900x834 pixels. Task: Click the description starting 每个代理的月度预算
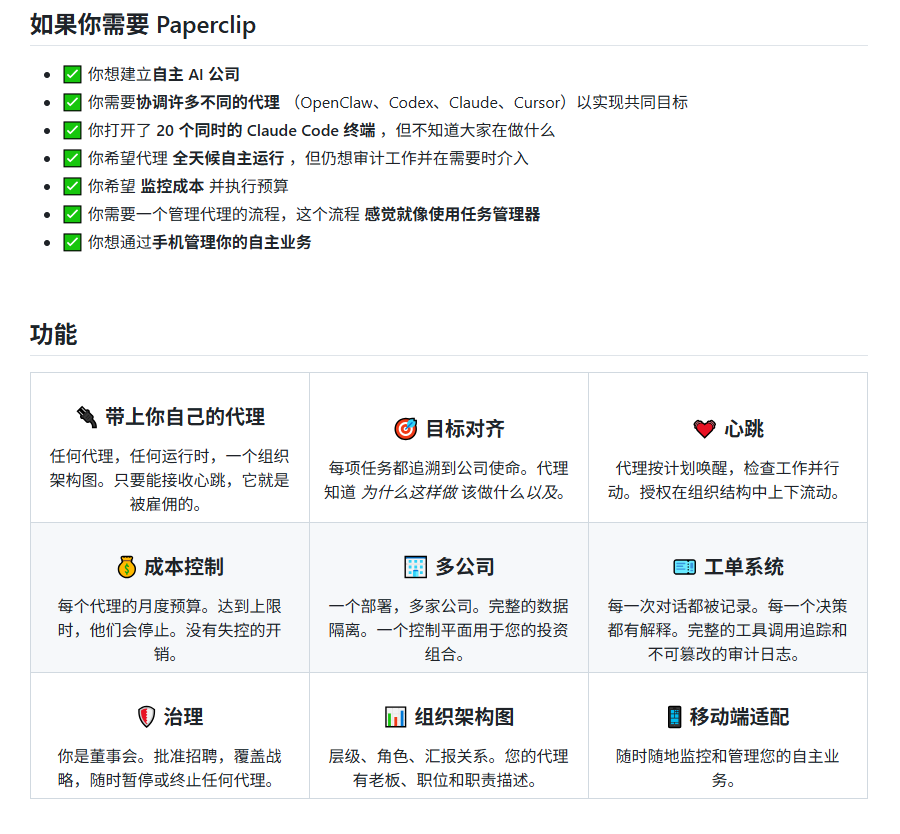pos(169,630)
